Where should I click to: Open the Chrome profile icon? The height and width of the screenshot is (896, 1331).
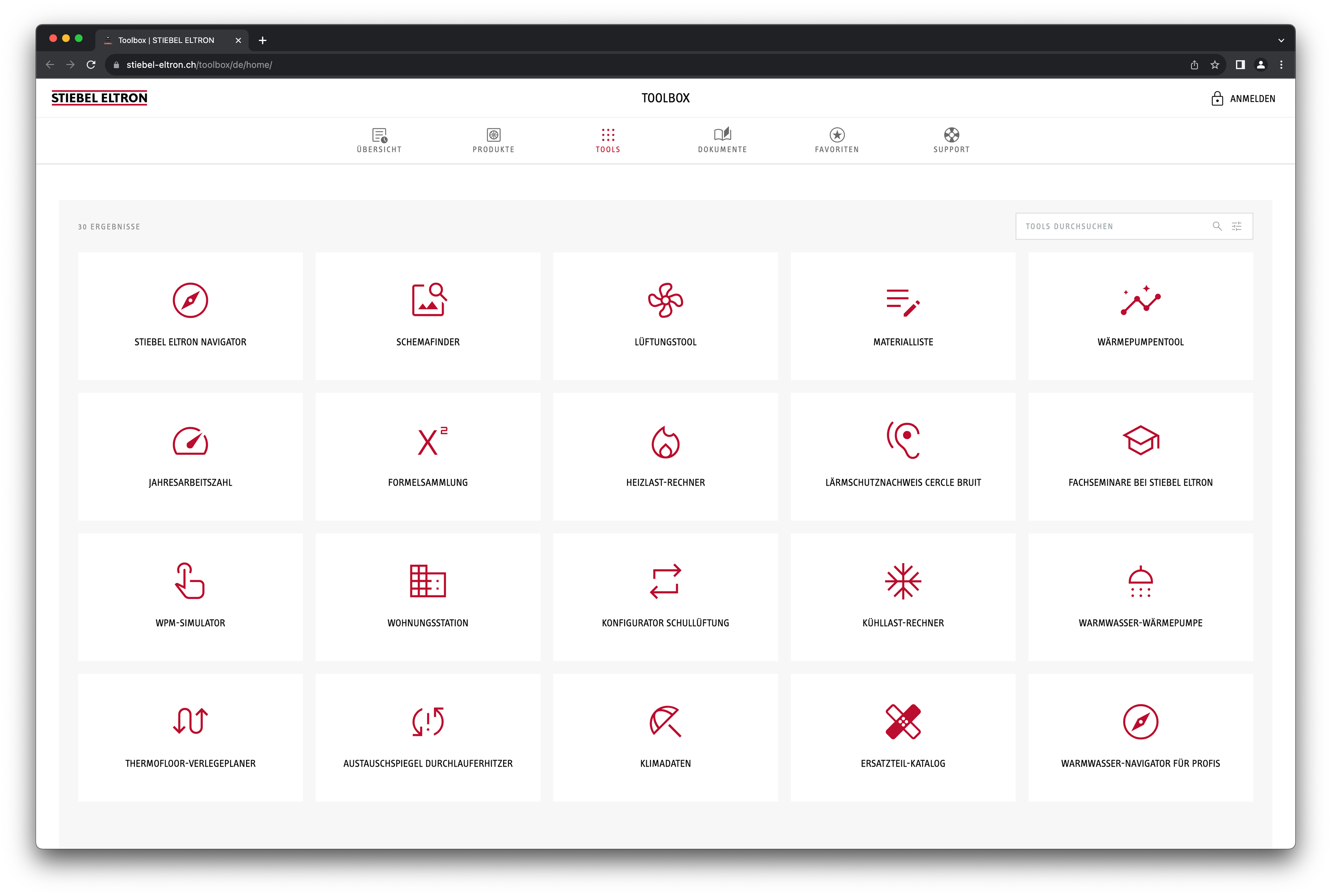1261,65
